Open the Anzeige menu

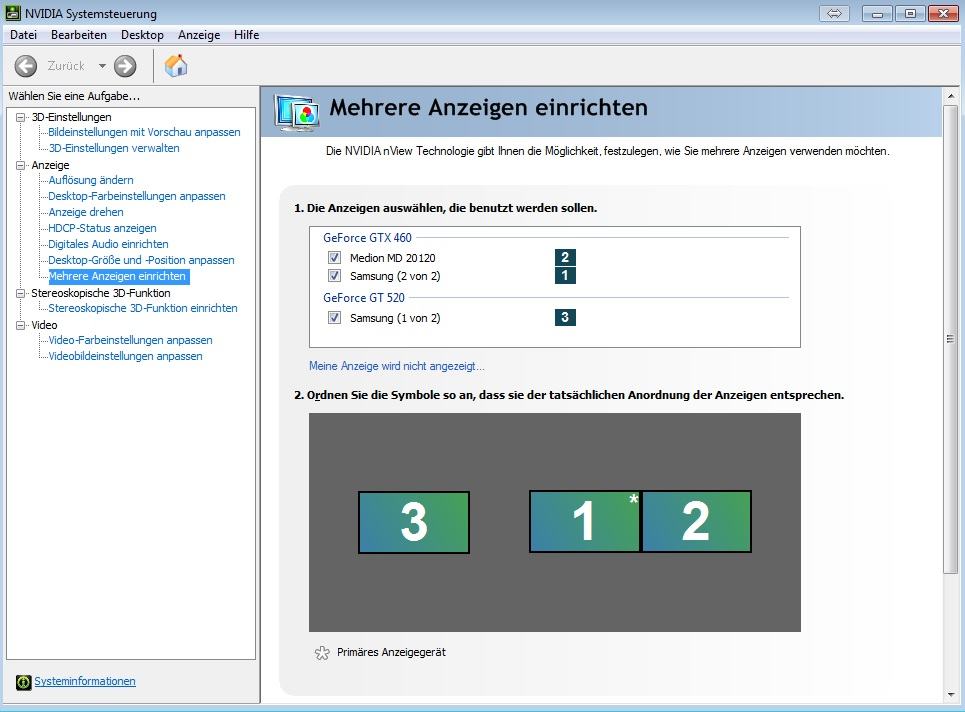point(199,35)
